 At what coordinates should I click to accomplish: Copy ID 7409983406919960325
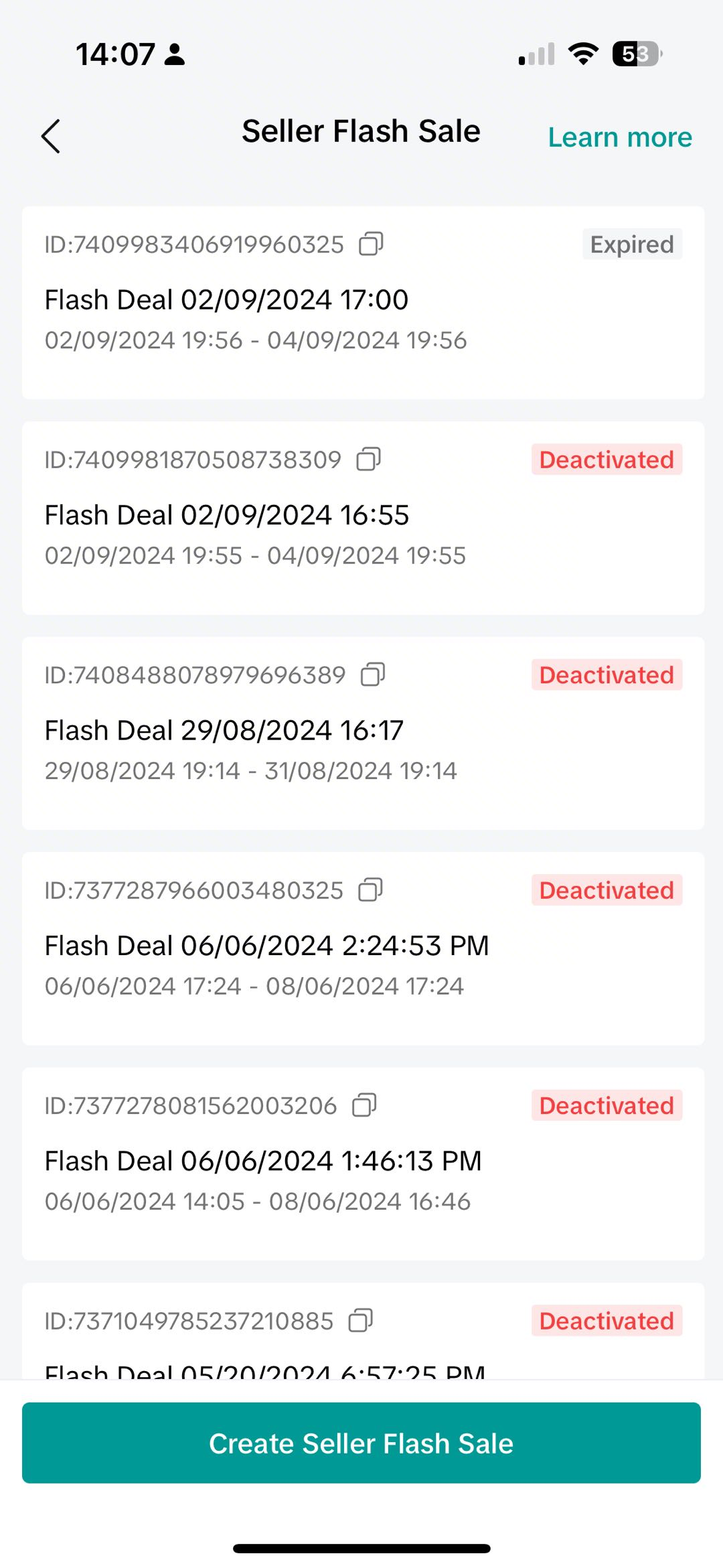click(371, 244)
